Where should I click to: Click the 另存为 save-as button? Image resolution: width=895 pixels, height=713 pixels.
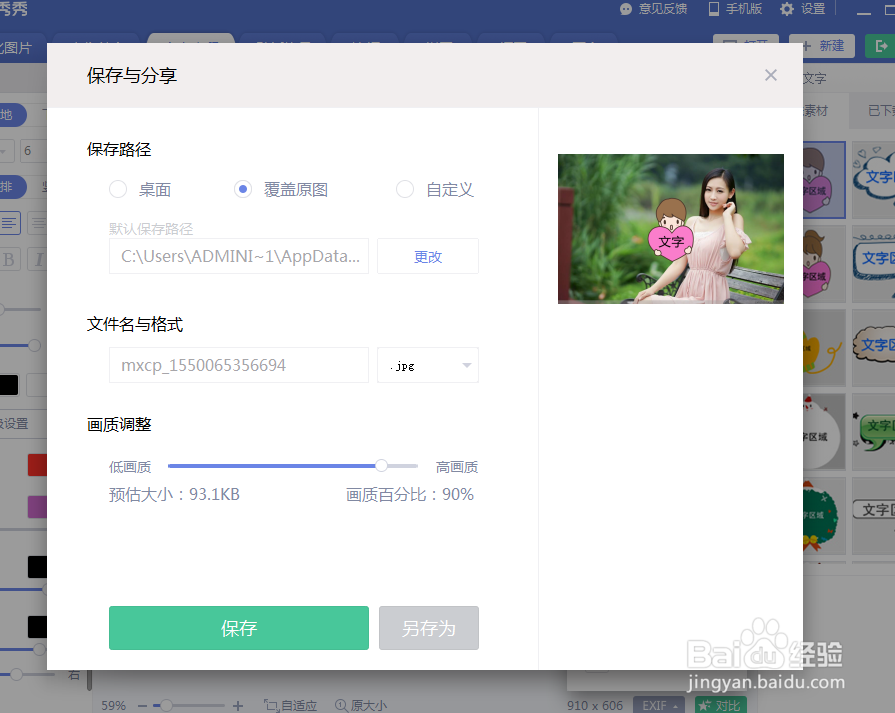(428, 628)
